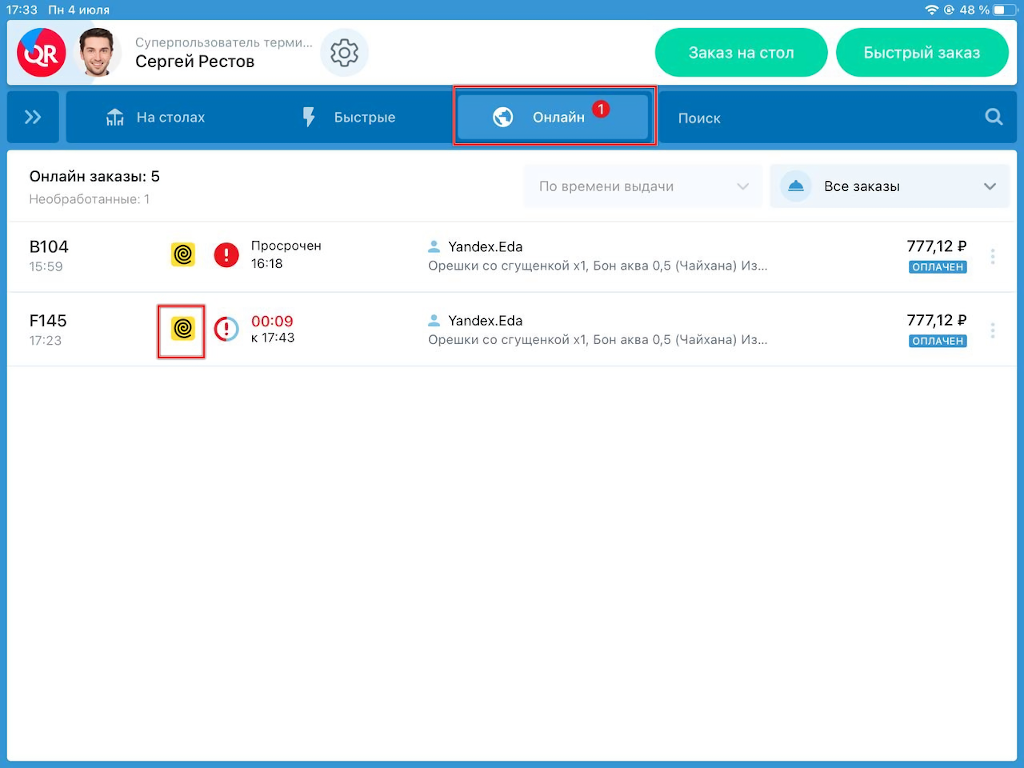Open settings gear next to Сергей Рестов
Viewport: 1024px width, 768px height.
point(344,53)
